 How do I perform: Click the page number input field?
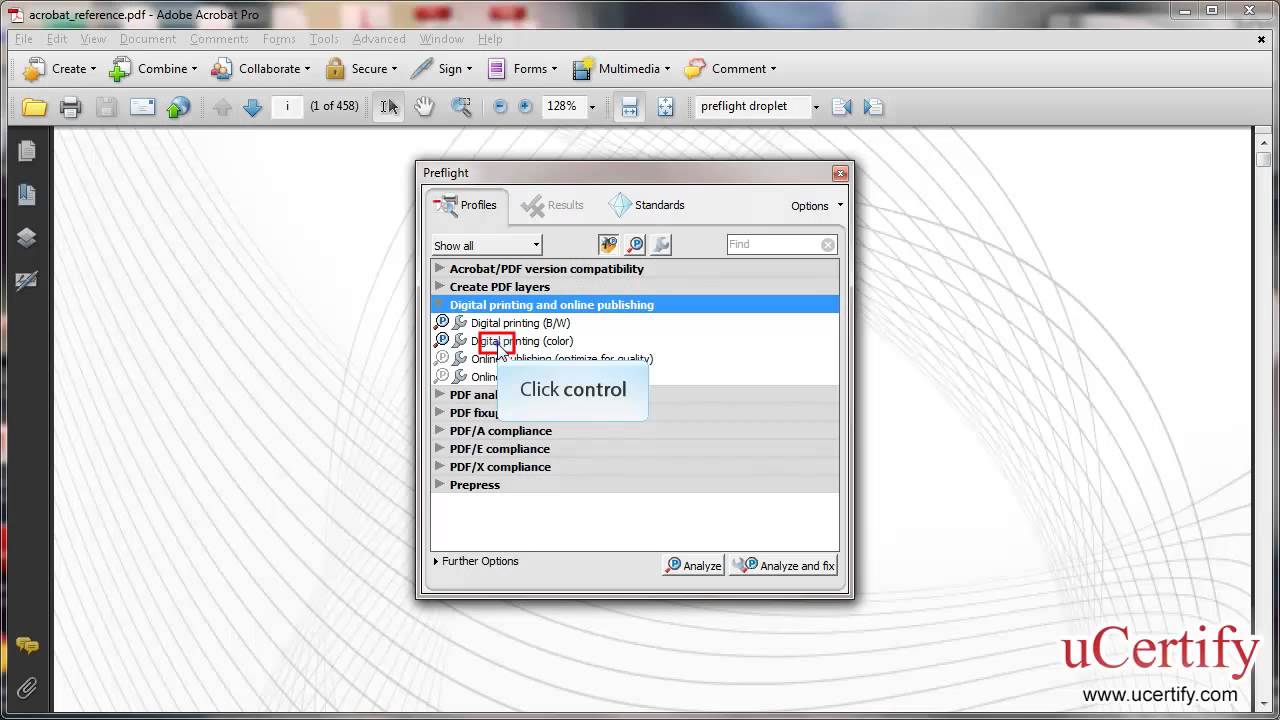287,106
